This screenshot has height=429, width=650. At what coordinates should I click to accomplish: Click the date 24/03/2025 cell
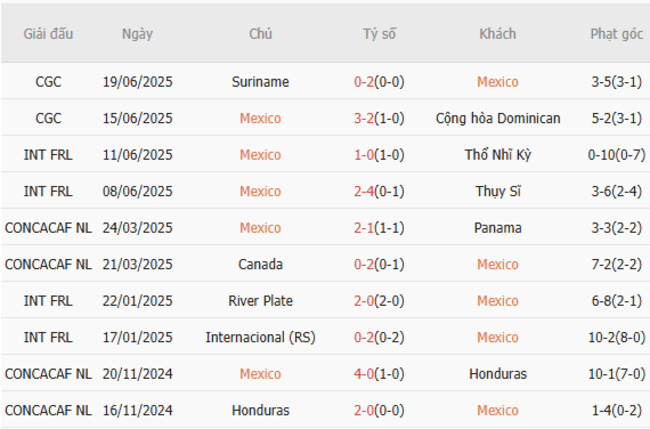(137, 228)
